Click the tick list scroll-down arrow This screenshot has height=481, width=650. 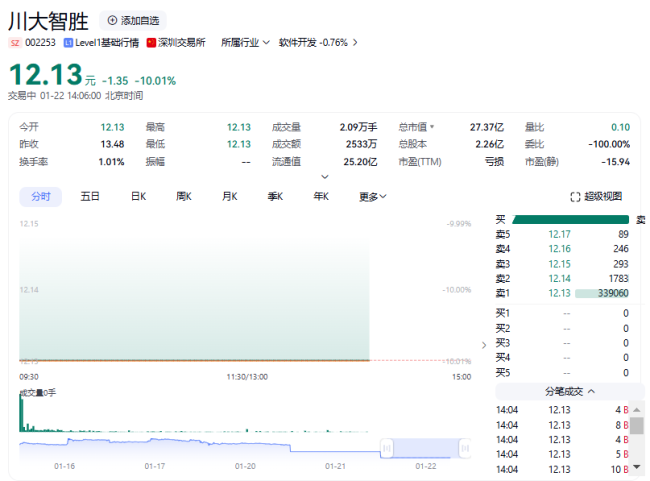tap(637, 467)
